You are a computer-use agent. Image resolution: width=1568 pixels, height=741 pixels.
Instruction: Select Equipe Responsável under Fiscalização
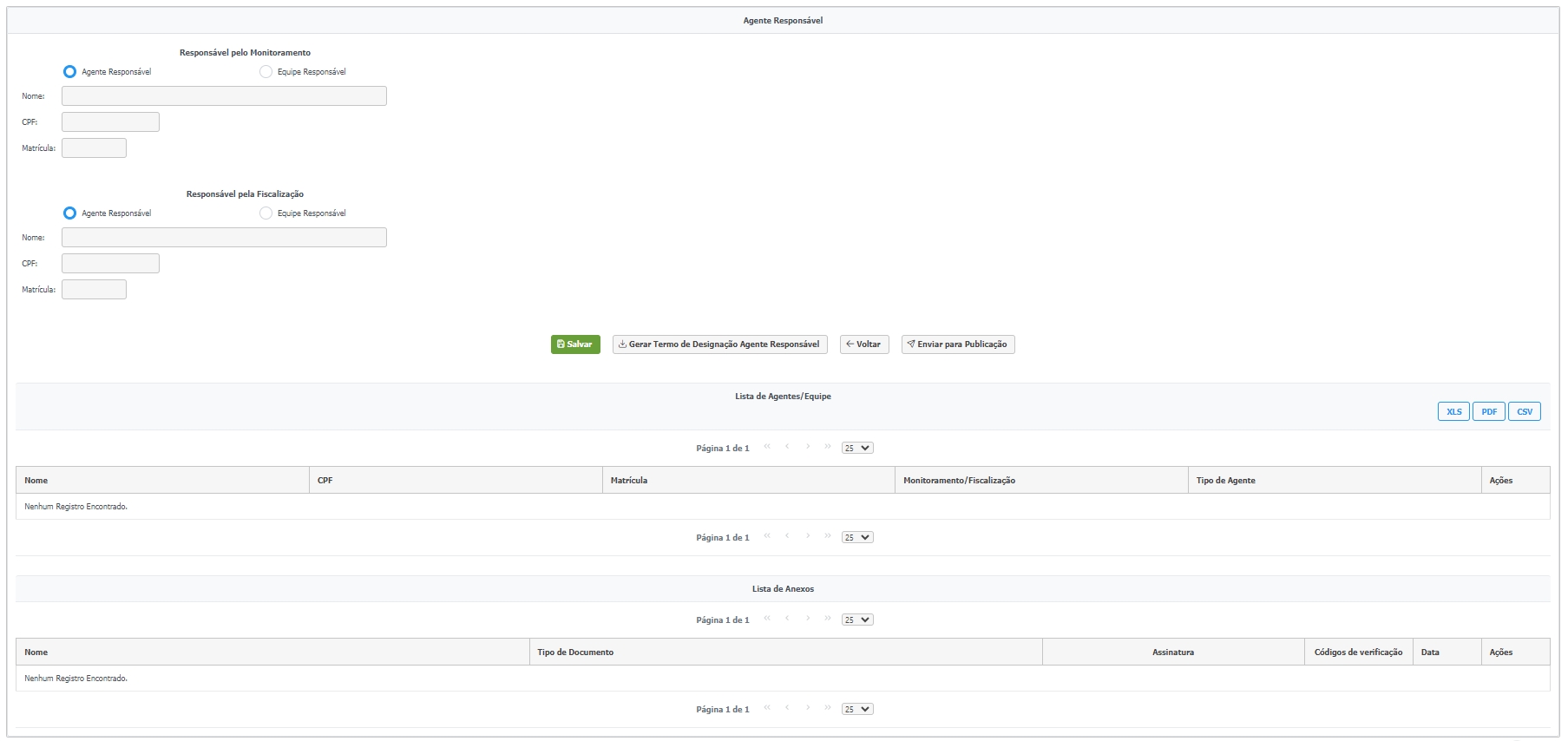point(266,213)
